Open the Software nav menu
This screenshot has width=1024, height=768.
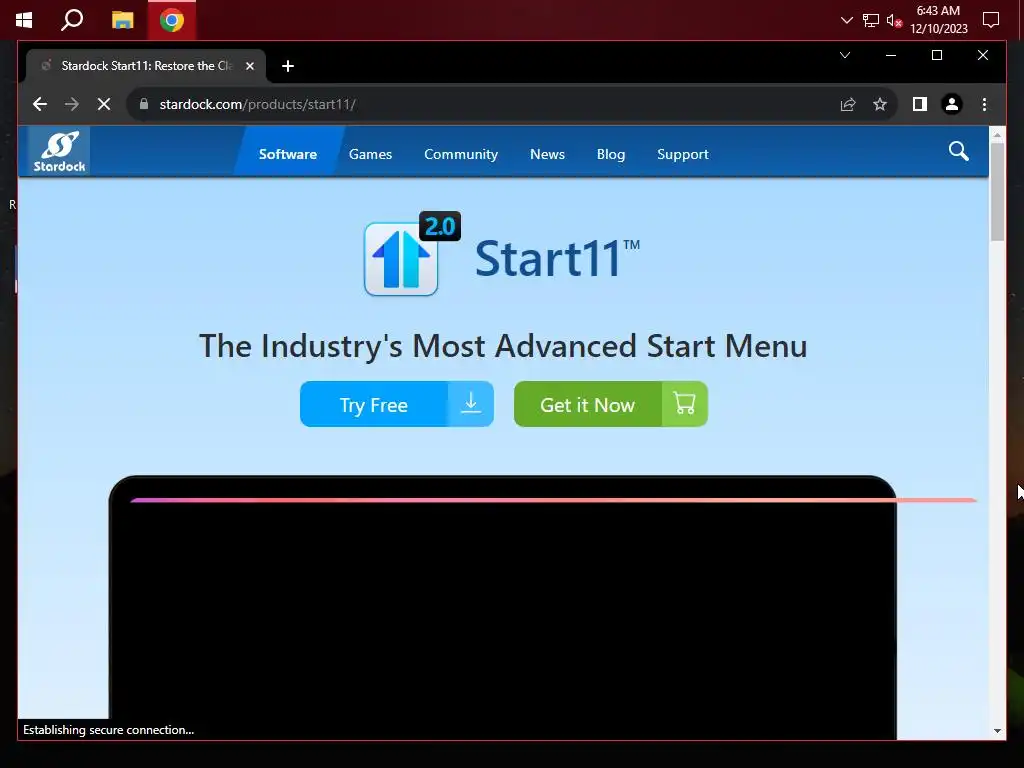[x=288, y=154]
